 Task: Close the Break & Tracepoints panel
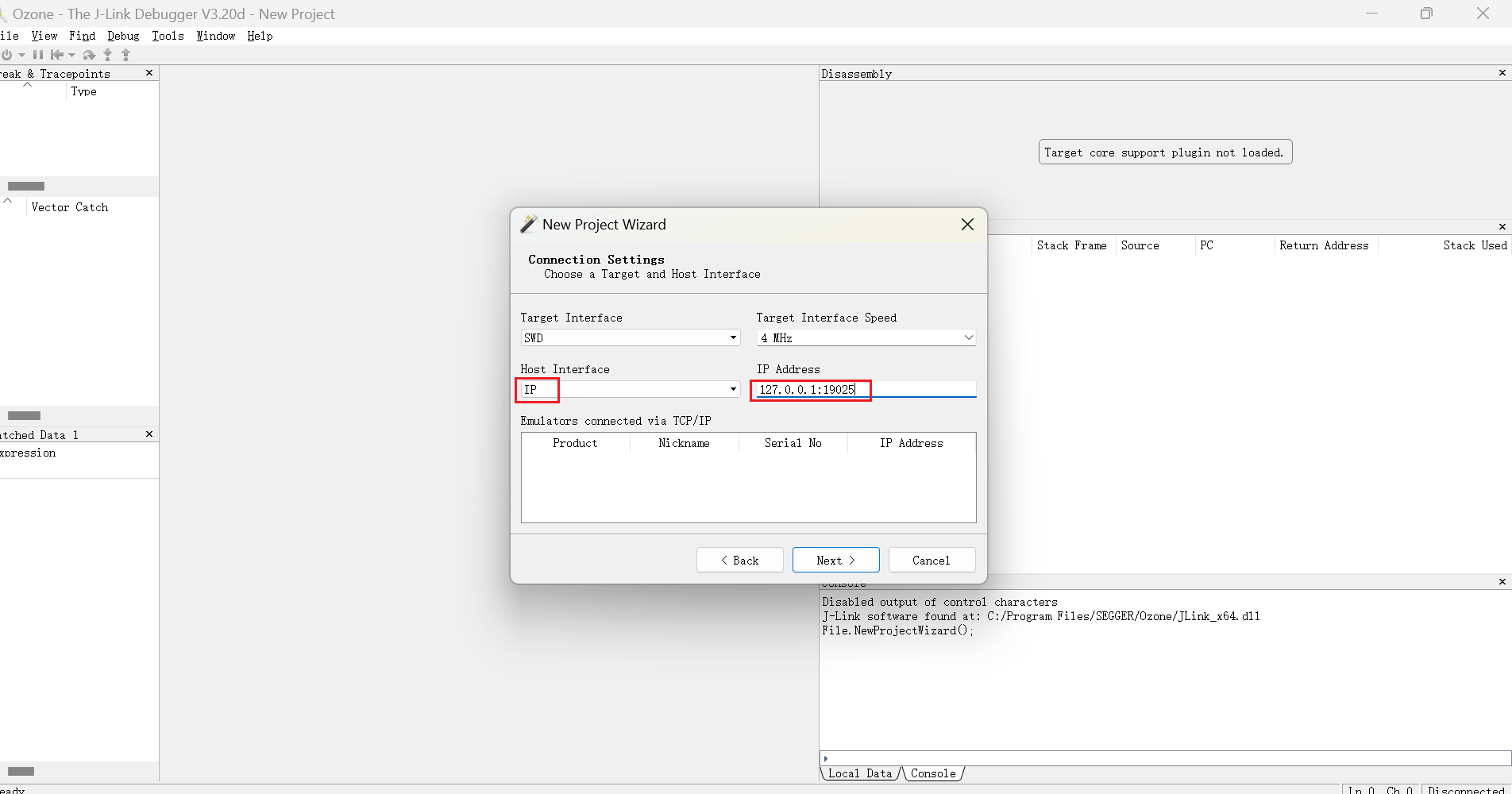click(x=149, y=73)
